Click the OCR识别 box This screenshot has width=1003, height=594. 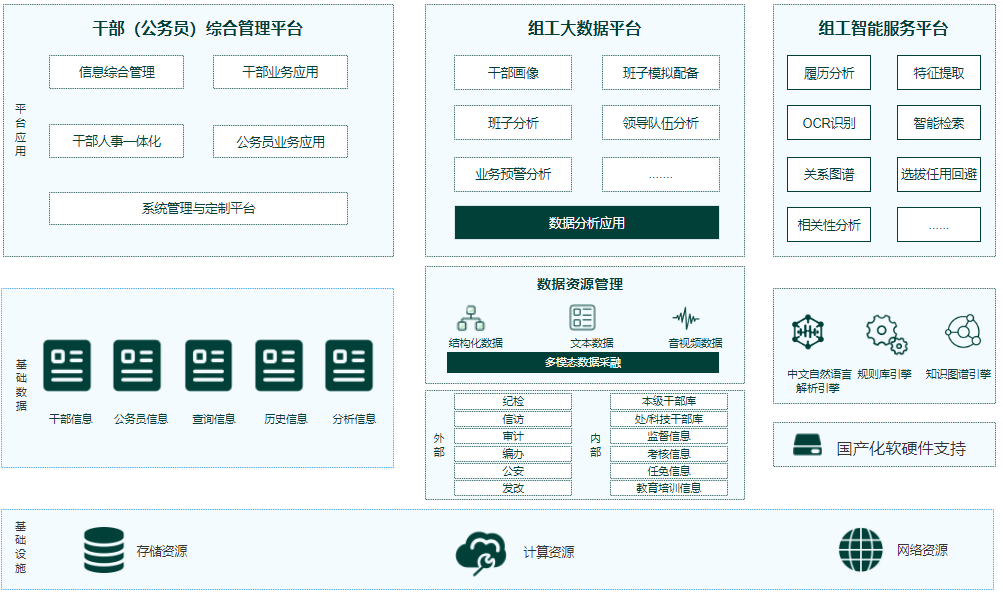point(829,124)
